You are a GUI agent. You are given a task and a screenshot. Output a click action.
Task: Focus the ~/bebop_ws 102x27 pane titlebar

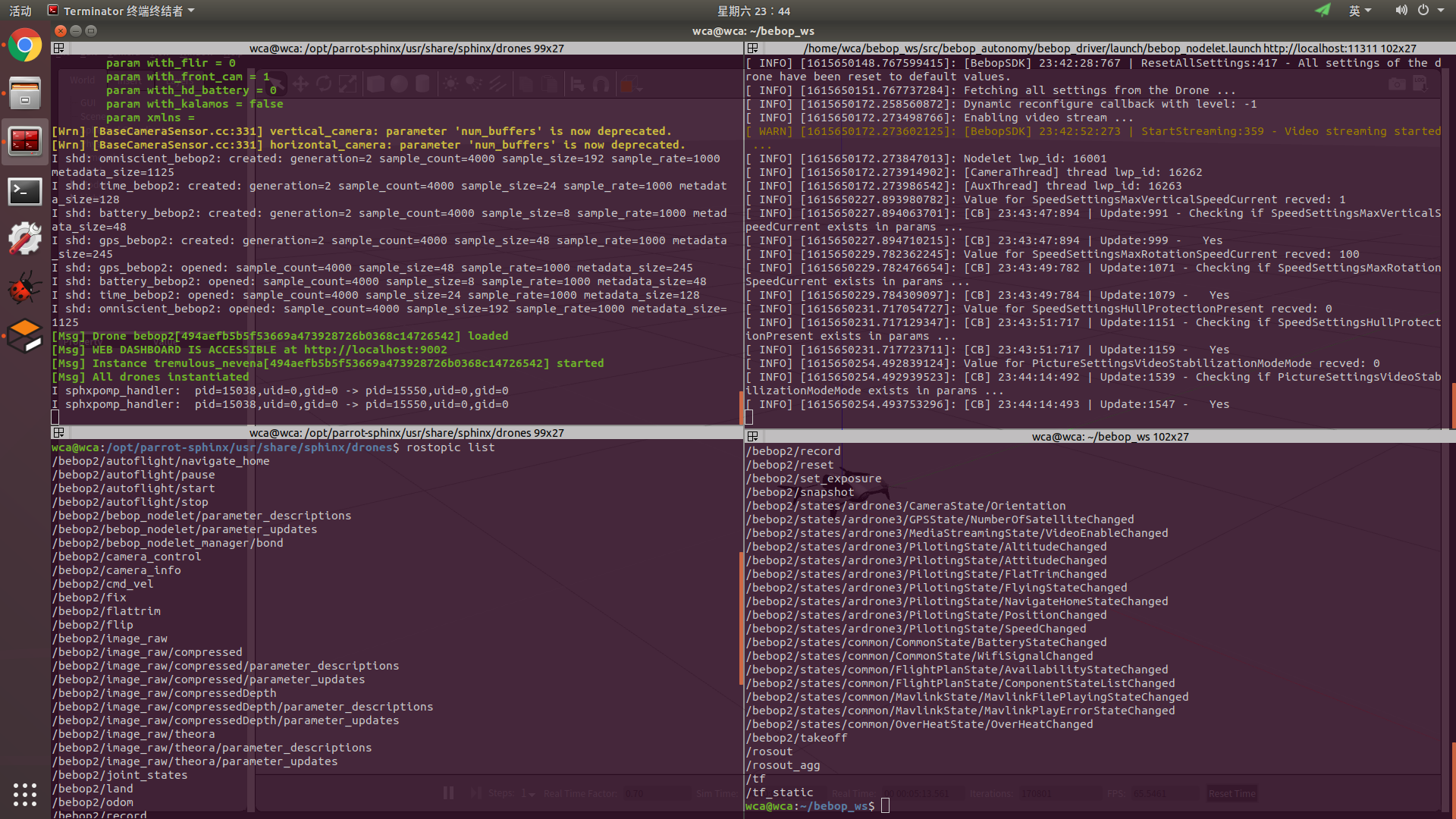click(1109, 436)
